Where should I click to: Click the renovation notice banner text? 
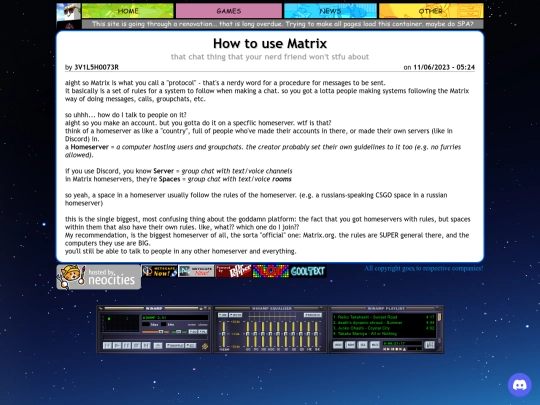[282, 24]
